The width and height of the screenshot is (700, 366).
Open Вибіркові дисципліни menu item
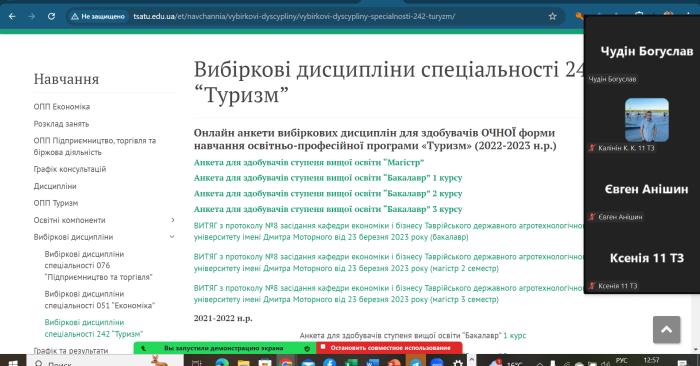point(73,237)
